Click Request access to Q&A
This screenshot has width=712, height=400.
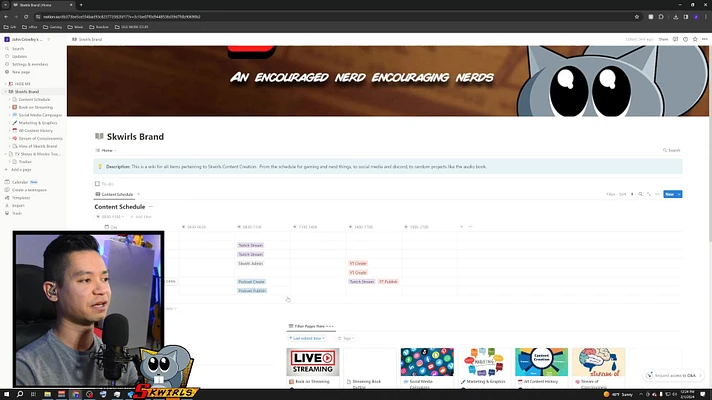(674, 375)
